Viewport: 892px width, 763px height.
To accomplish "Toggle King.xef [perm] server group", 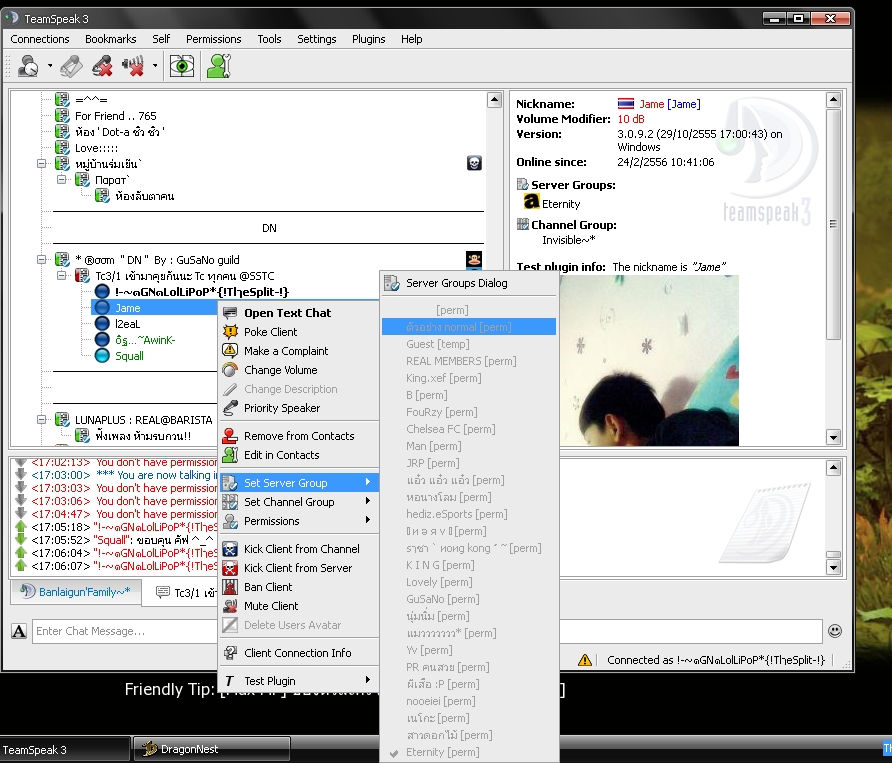I will point(469,378).
